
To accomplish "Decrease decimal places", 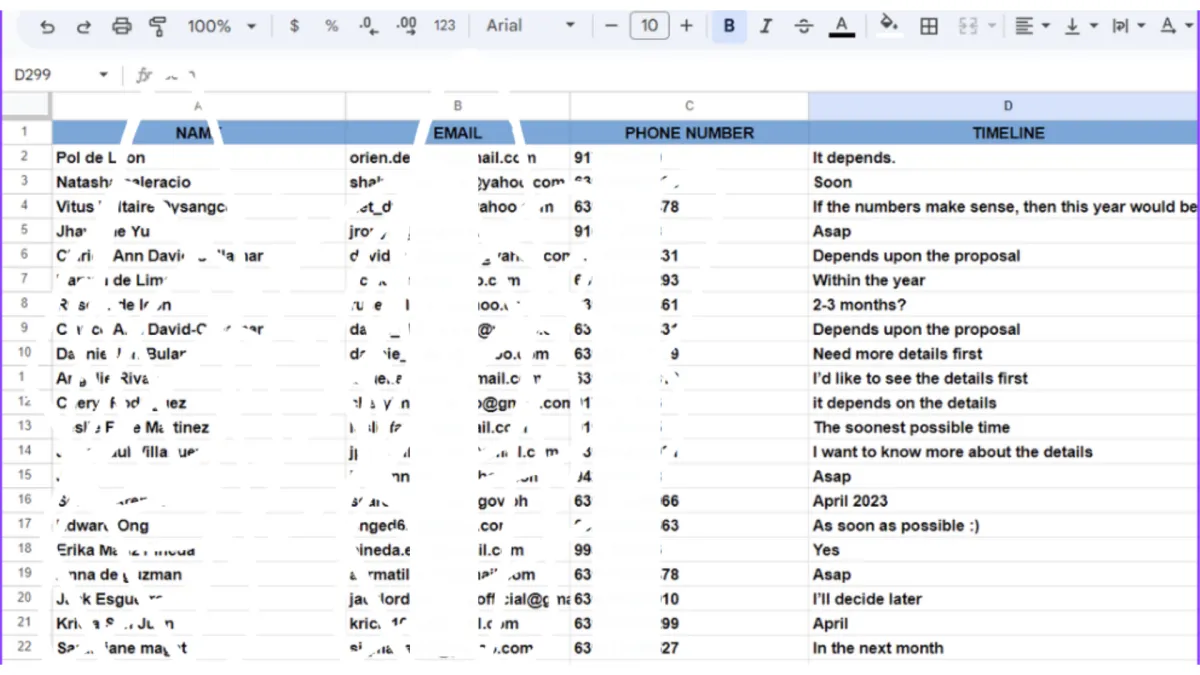I will point(368,26).
